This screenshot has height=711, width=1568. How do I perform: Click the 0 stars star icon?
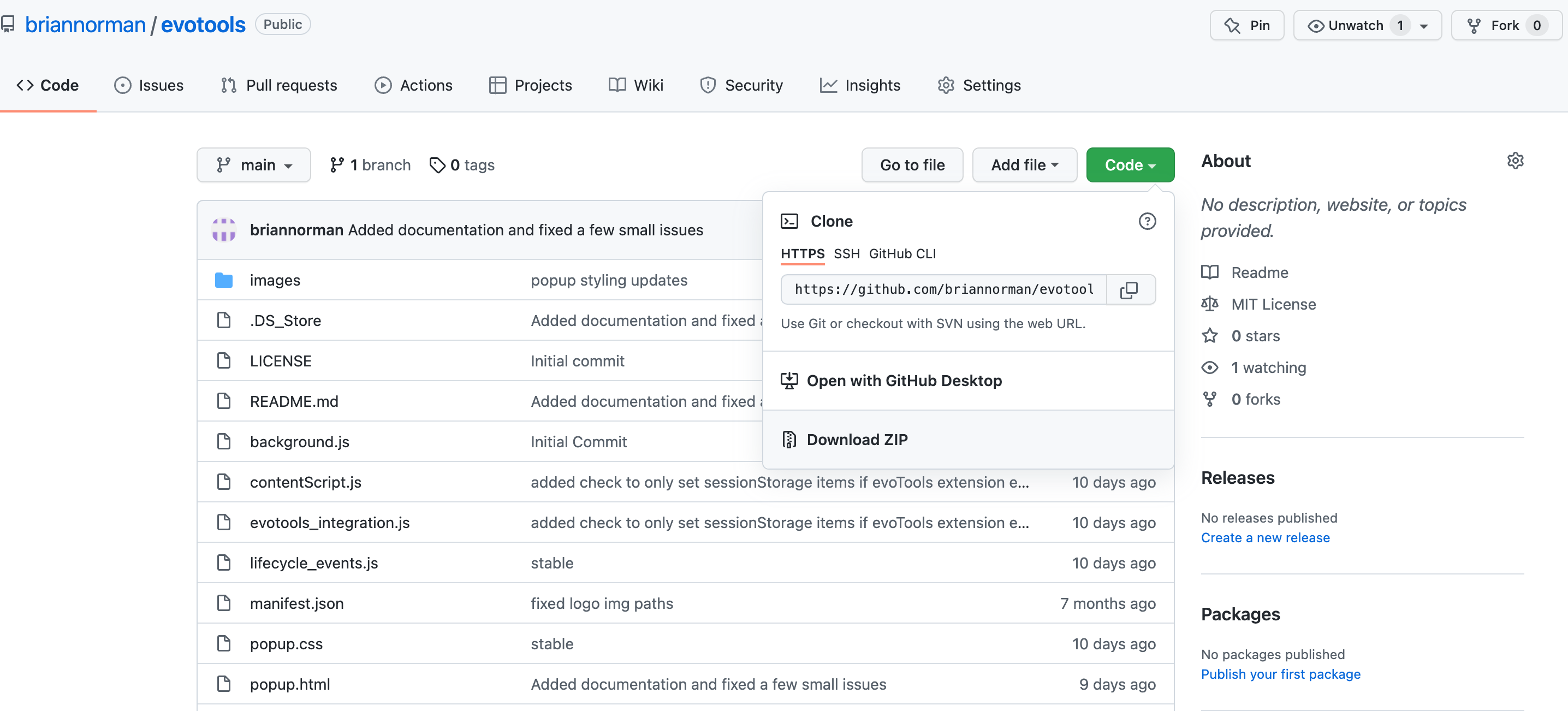pos(1209,336)
